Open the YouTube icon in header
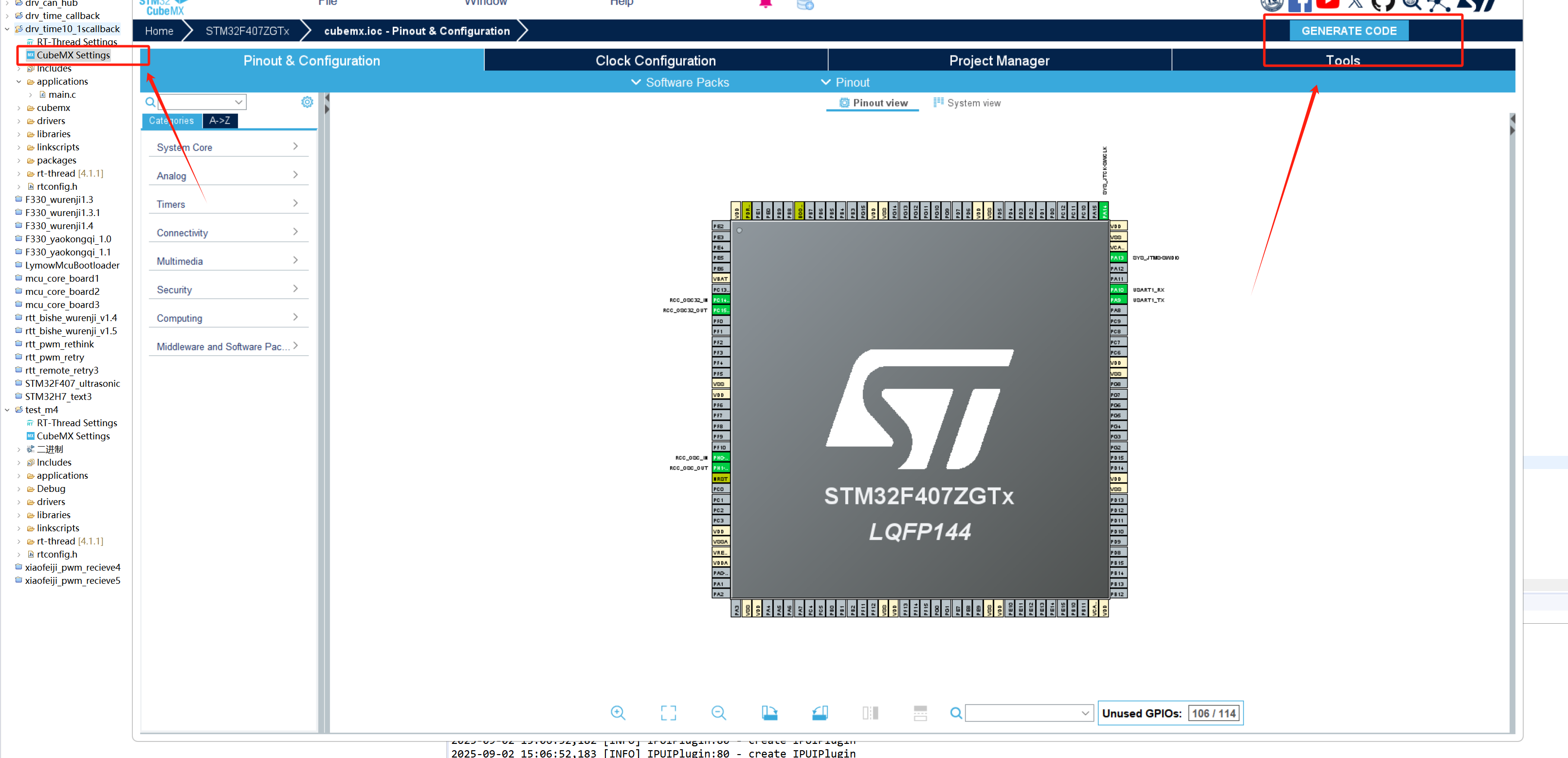The width and height of the screenshot is (1568, 758). 1328,4
